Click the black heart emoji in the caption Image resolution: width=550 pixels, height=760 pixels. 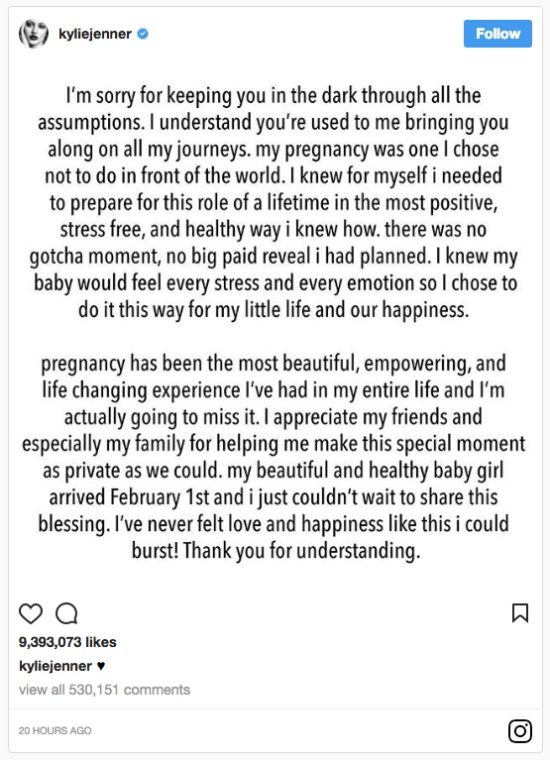coord(101,666)
